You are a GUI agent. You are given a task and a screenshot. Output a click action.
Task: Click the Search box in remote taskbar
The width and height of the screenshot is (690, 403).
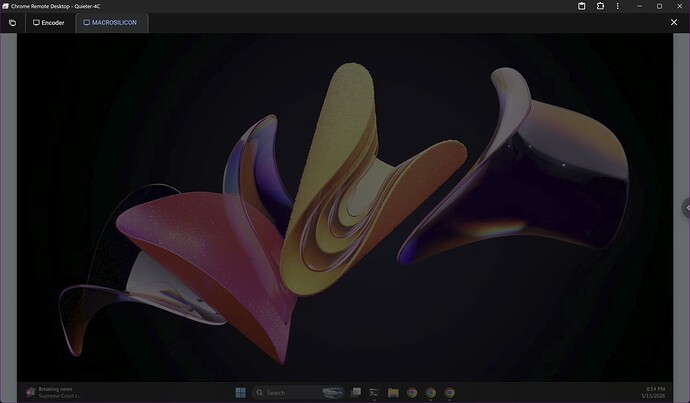pyautogui.click(x=298, y=392)
